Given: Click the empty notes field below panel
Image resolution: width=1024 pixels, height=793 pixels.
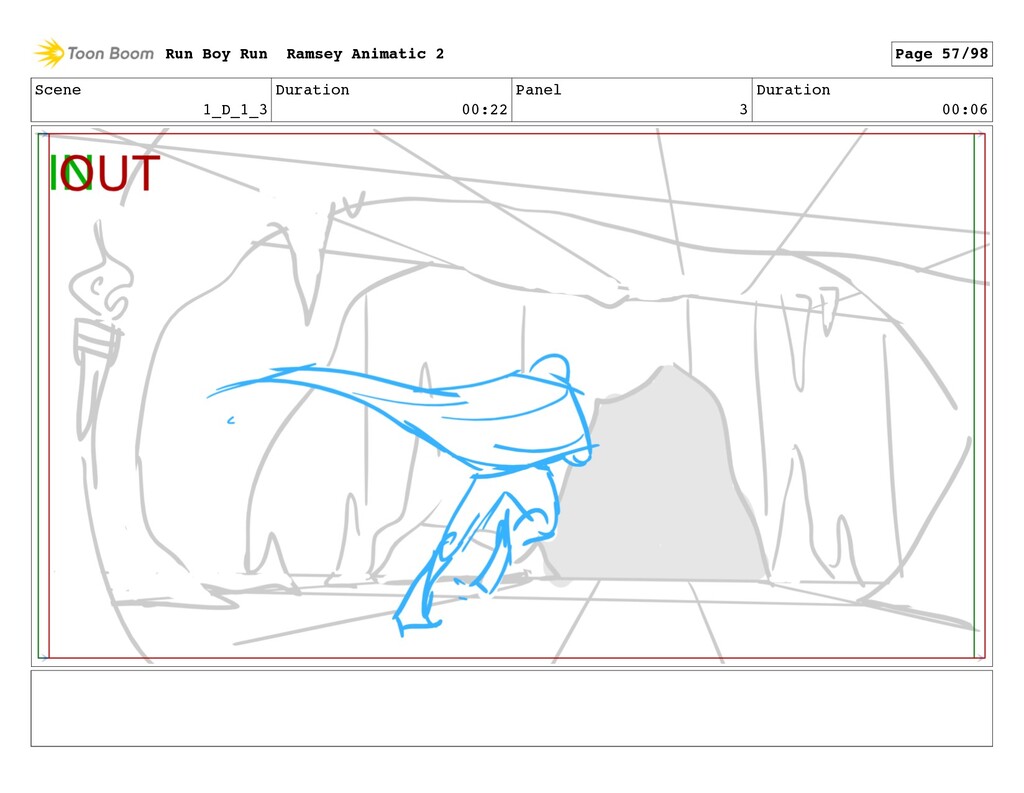Looking at the screenshot, I should pos(511,708).
